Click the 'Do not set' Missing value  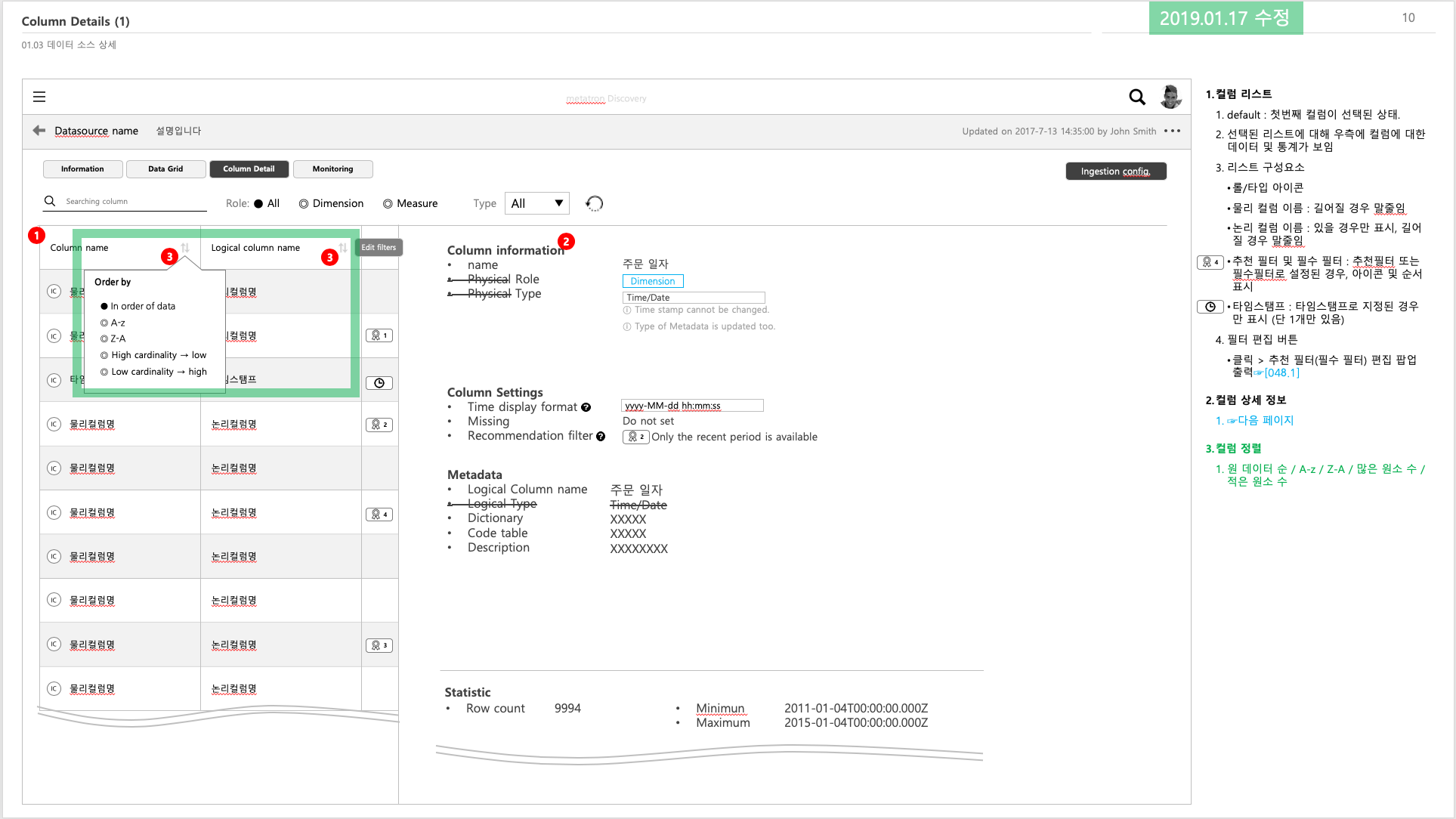648,421
